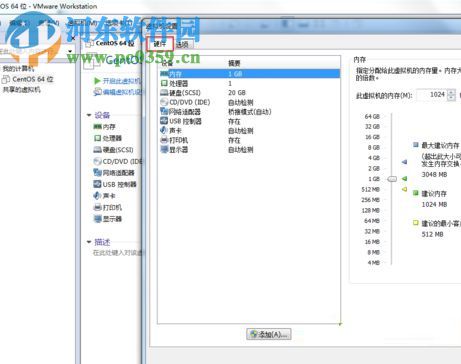Click the 8 GB label on memory scale

pyautogui.click(x=374, y=147)
